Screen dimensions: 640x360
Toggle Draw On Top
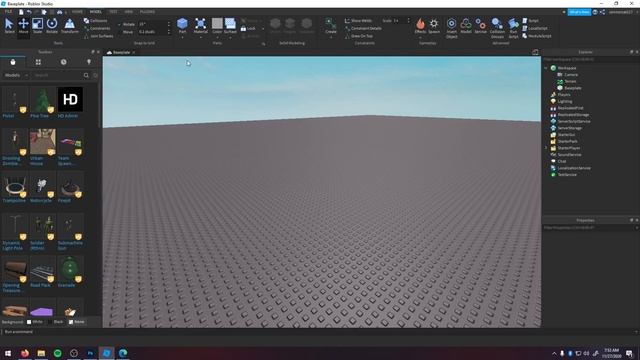(359, 36)
